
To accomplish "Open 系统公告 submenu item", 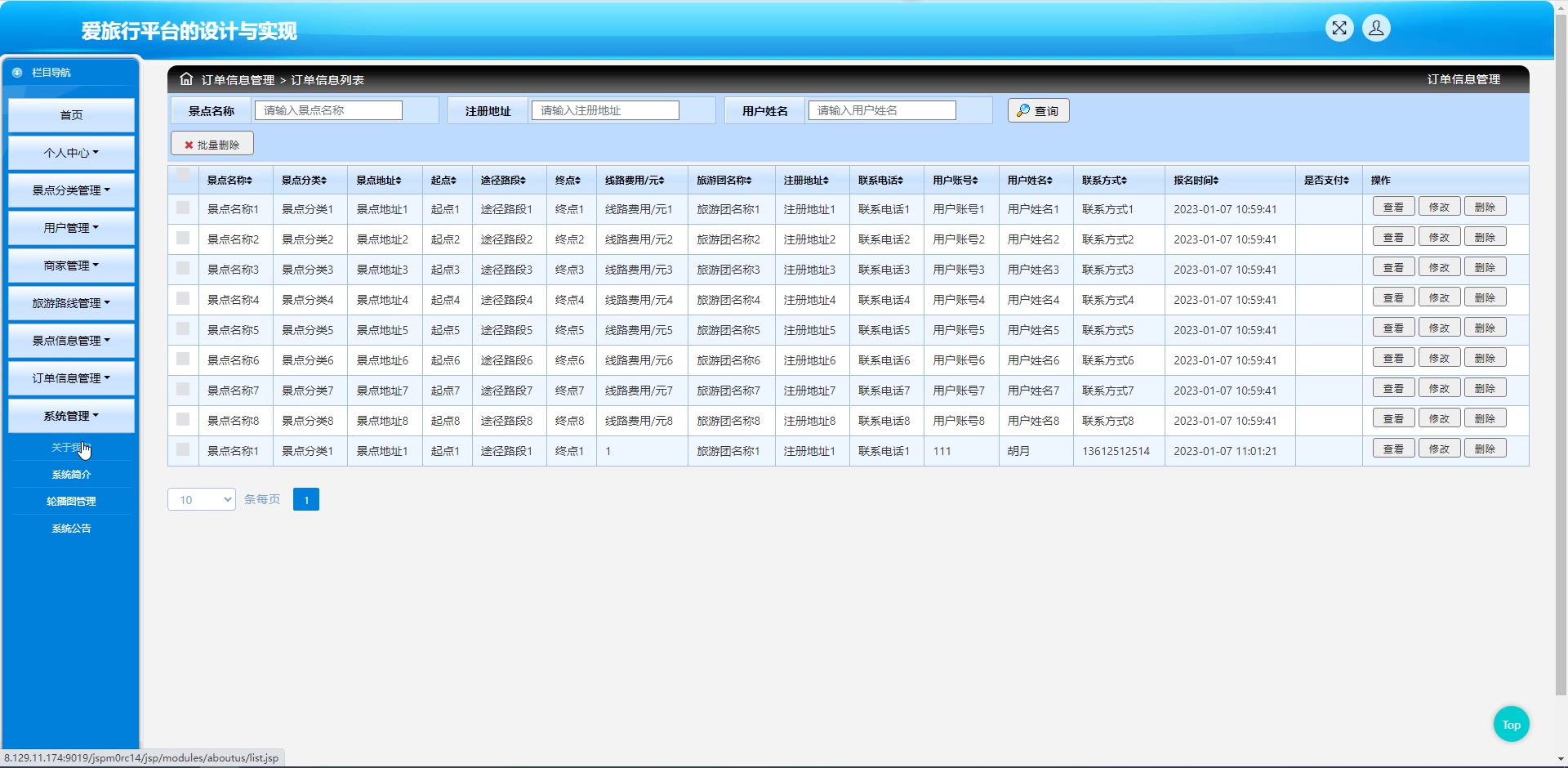I will coord(71,529).
